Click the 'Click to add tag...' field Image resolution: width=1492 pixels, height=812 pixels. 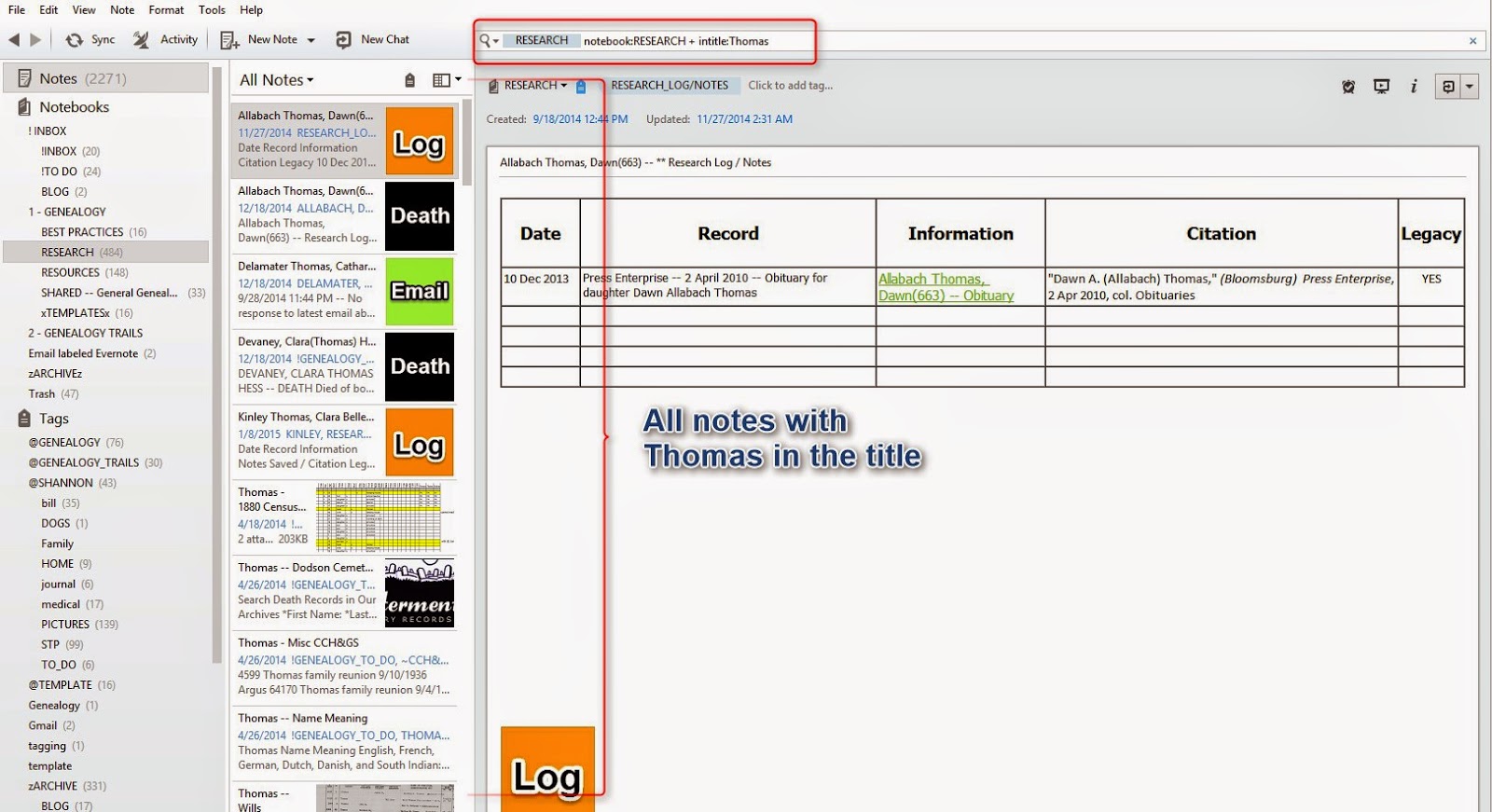pos(790,85)
